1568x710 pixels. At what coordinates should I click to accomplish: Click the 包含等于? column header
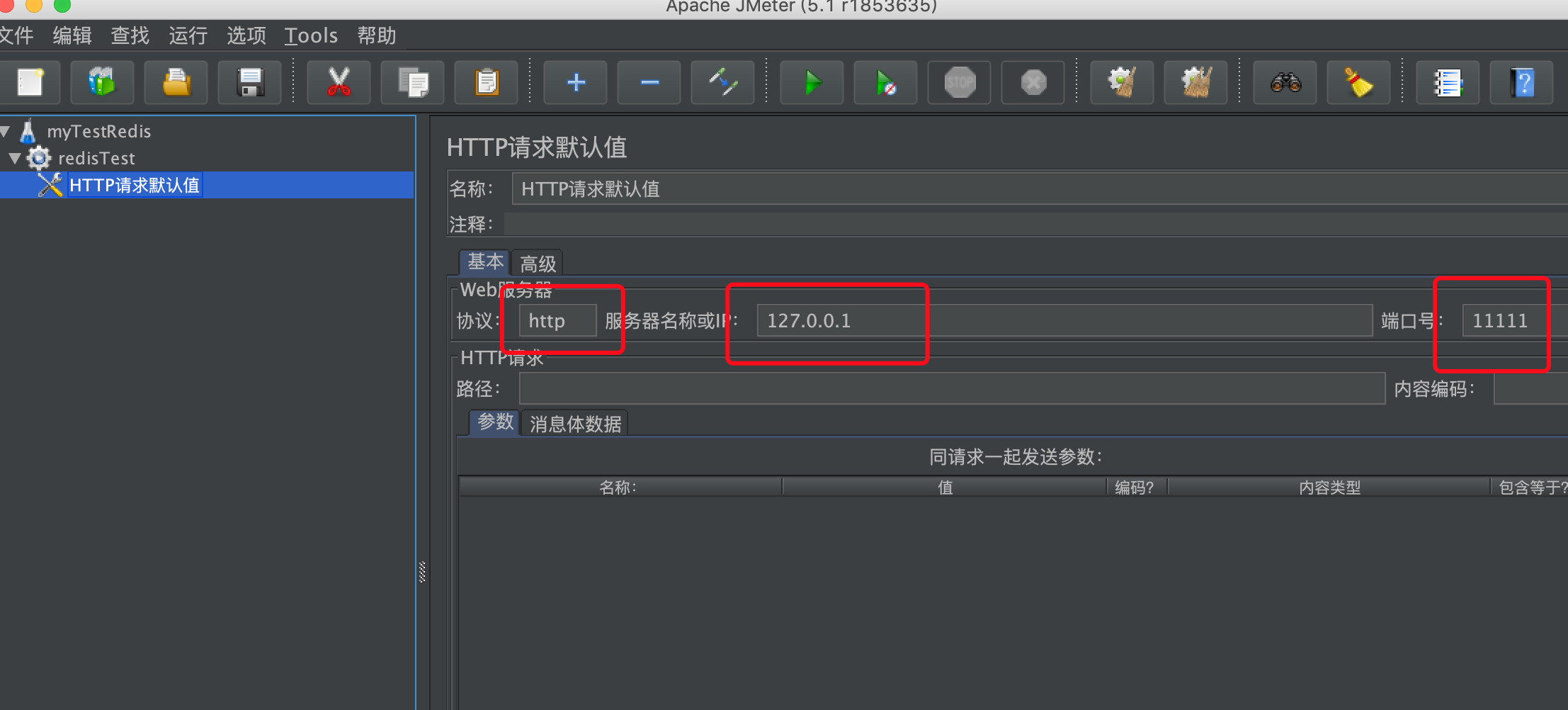click(x=1530, y=488)
